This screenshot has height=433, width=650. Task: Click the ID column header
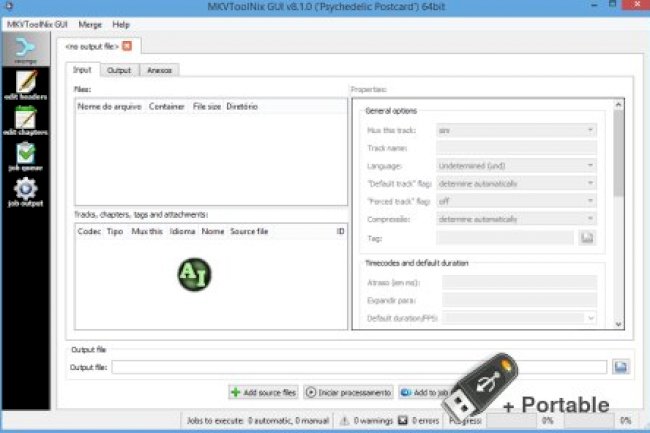pyautogui.click(x=340, y=231)
